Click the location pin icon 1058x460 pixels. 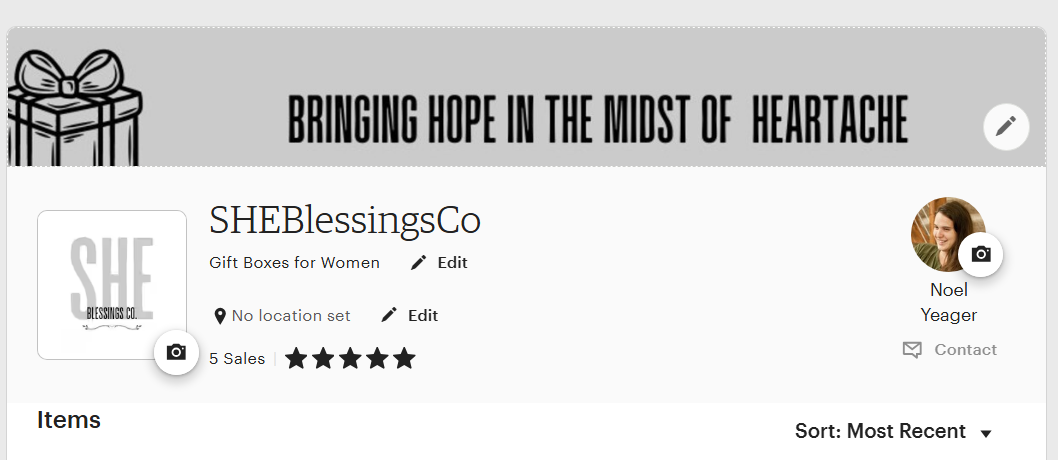click(x=220, y=316)
